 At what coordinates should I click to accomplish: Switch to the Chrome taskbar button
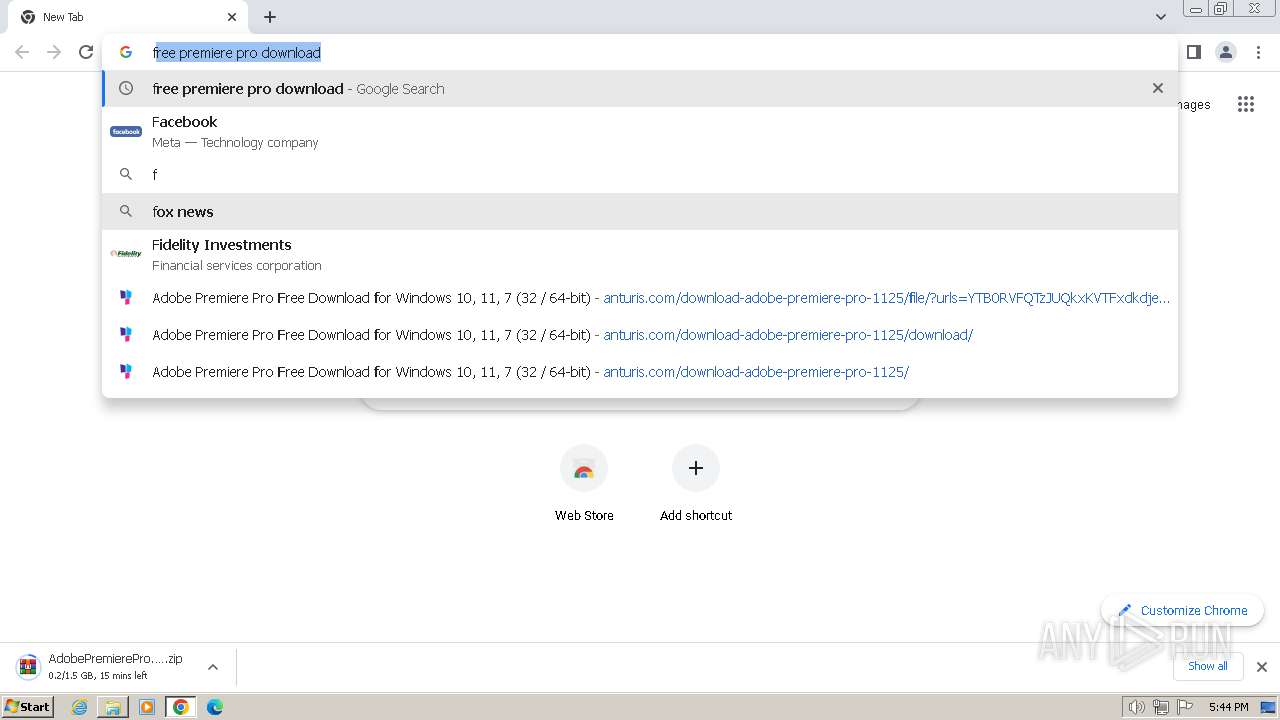(x=181, y=707)
